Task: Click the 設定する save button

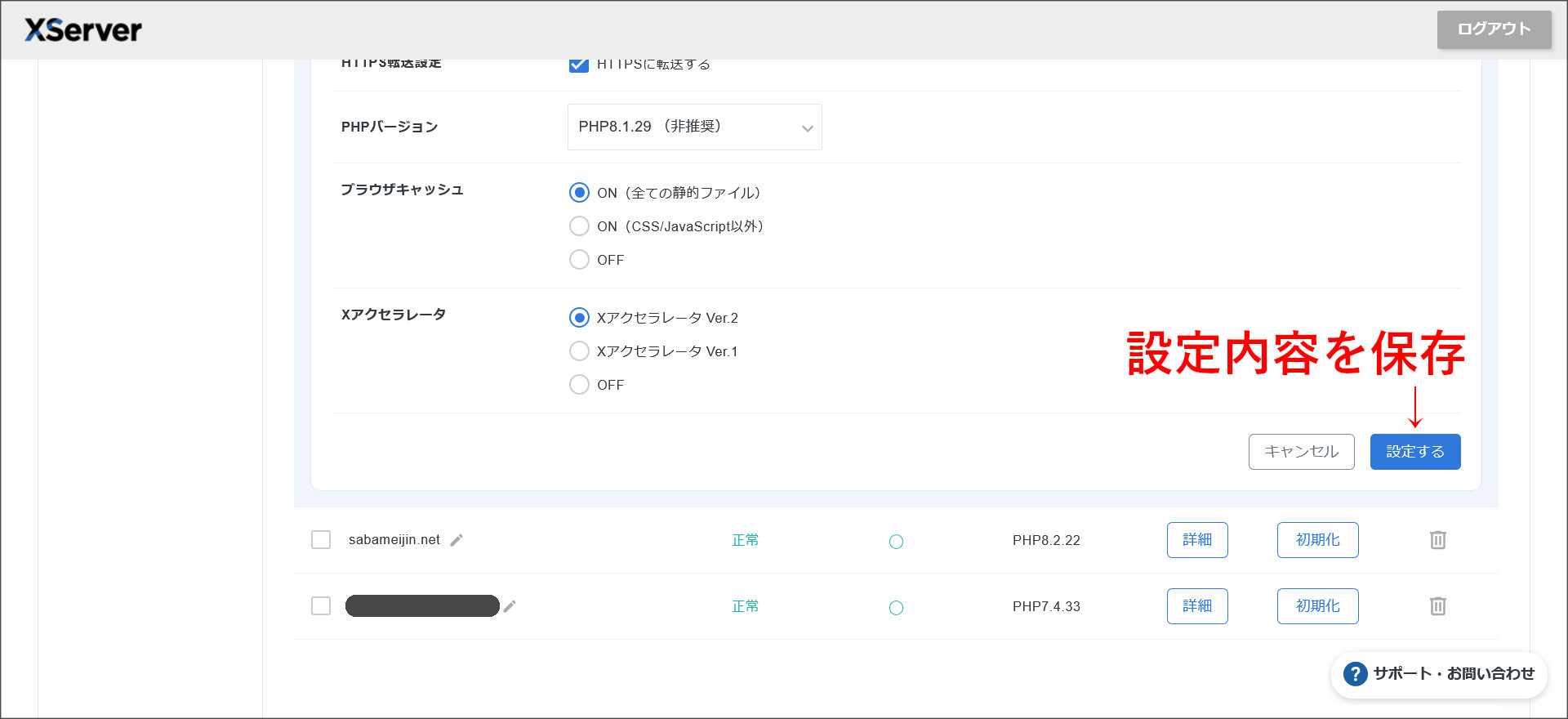Action: click(x=1414, y=452)
